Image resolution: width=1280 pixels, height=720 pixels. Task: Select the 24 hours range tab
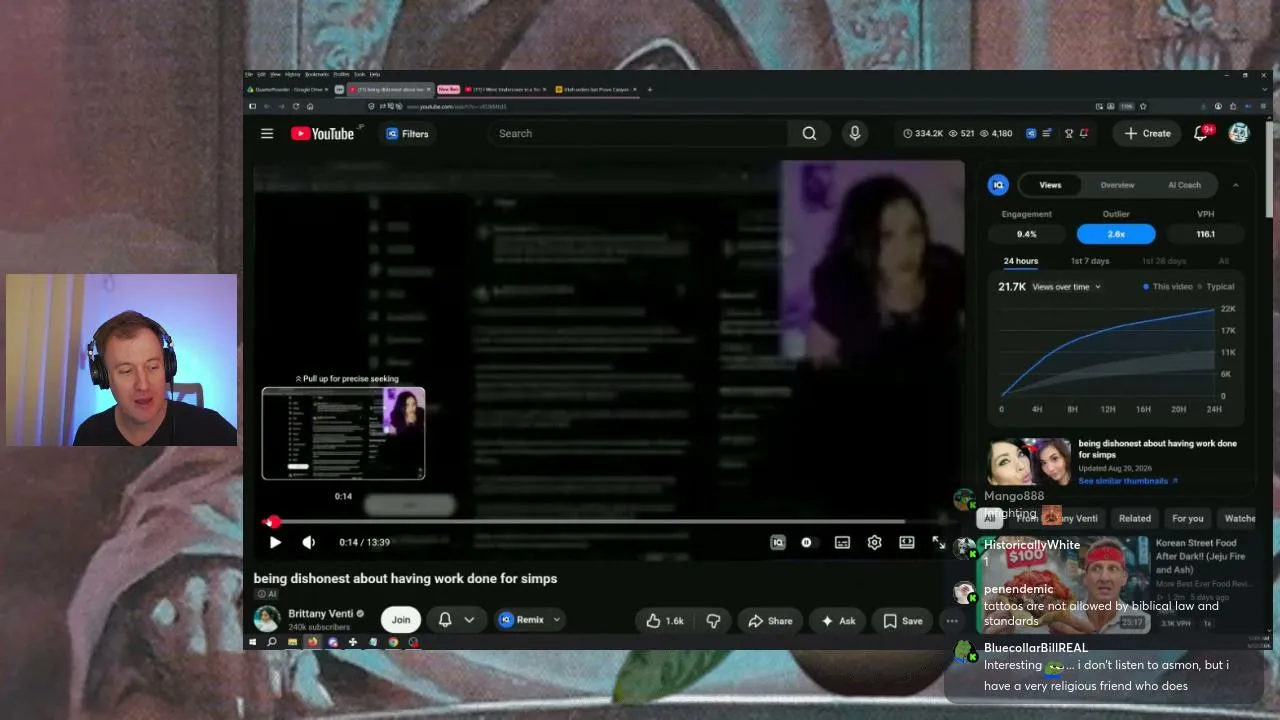[x=1021, y=261]
